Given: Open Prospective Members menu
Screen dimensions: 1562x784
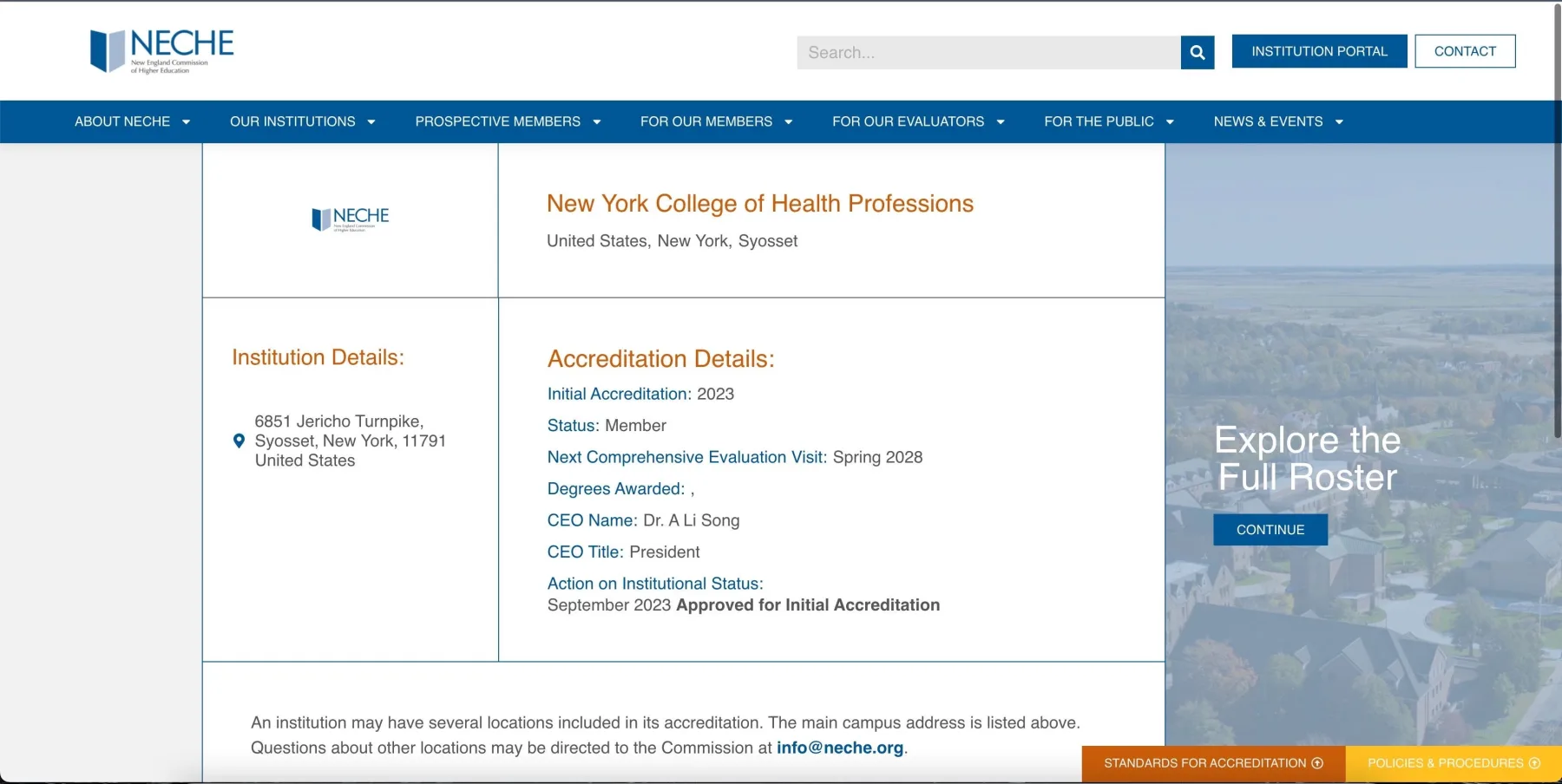Looking at the screenshot, I should (498, 121).
